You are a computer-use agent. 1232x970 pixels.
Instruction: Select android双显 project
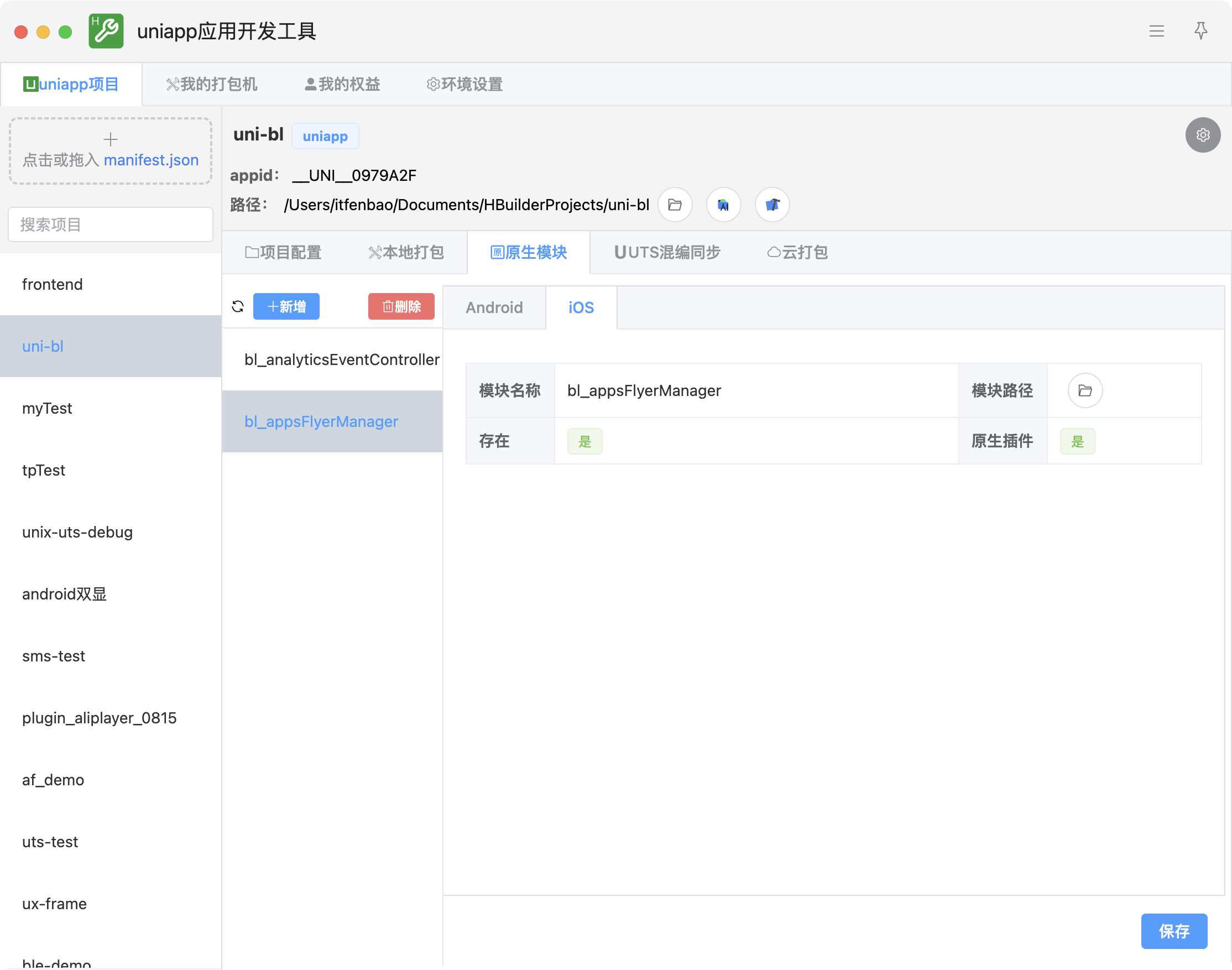pos(111,594)
